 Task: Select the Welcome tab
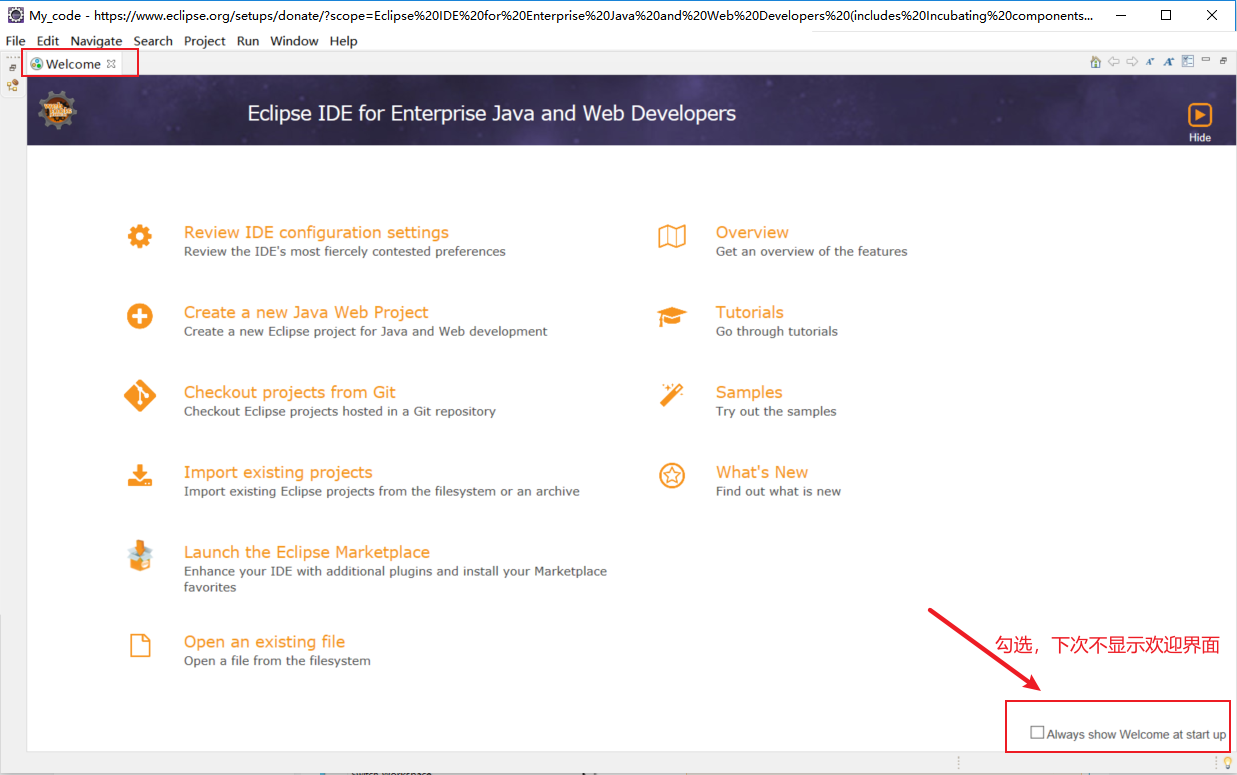click(x=73, y=64)
